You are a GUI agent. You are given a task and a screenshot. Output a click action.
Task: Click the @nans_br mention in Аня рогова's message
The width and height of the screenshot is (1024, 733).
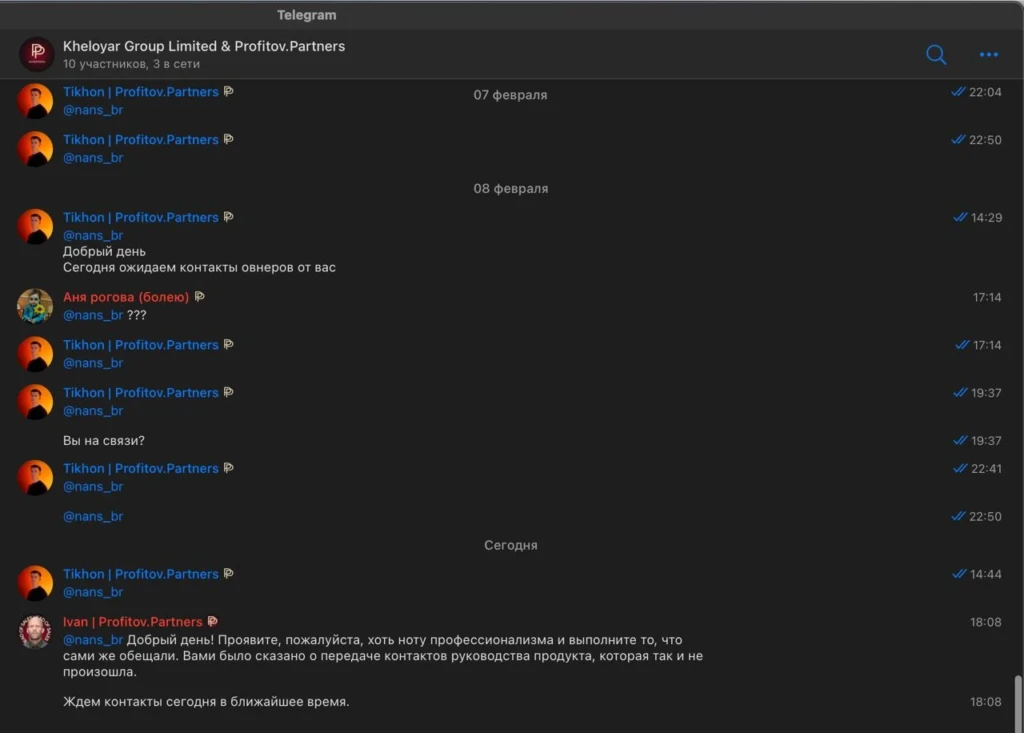point(93,315)
